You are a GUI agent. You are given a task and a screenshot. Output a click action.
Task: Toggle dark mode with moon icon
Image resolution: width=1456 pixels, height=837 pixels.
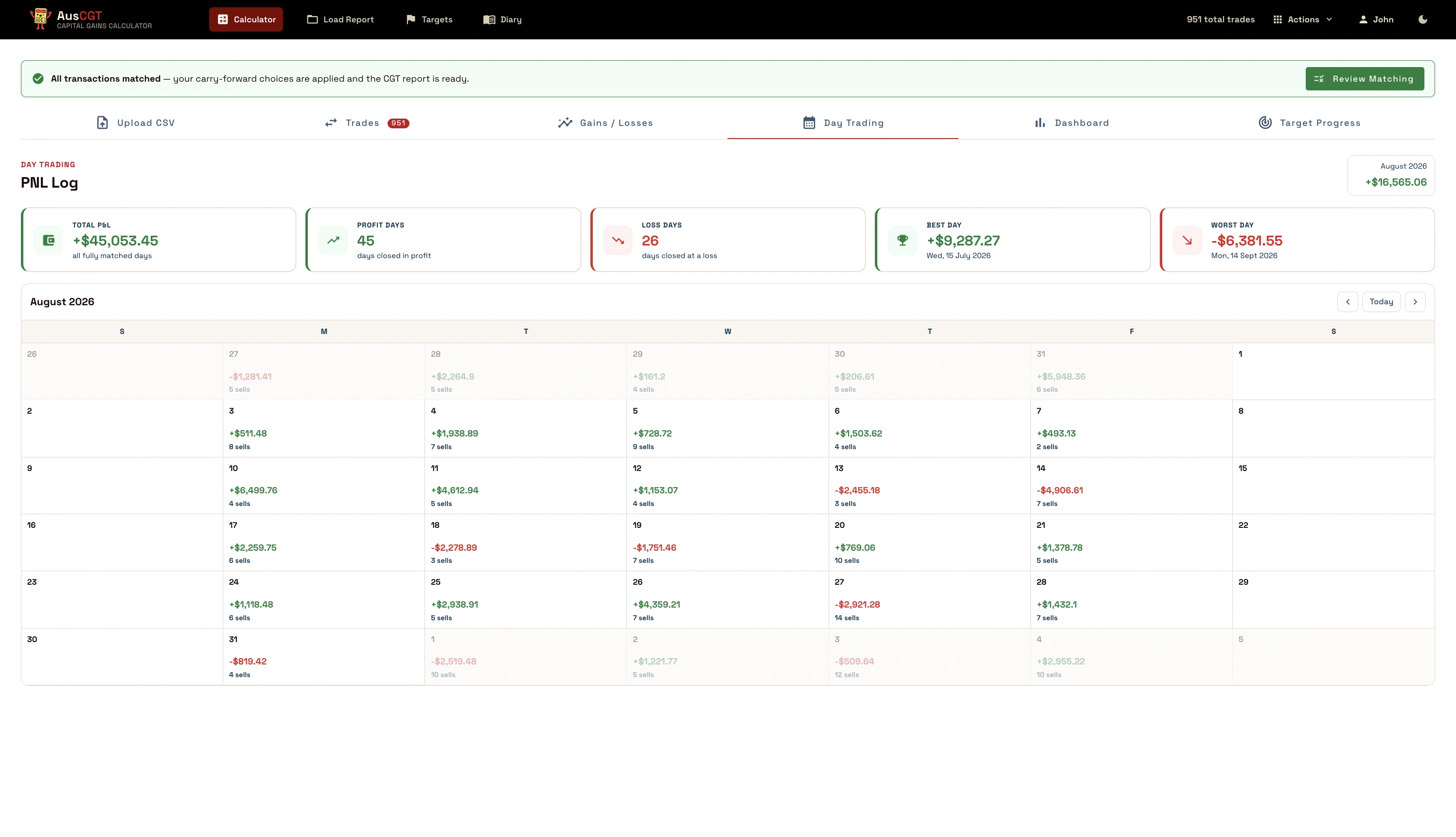(1422, 19)
